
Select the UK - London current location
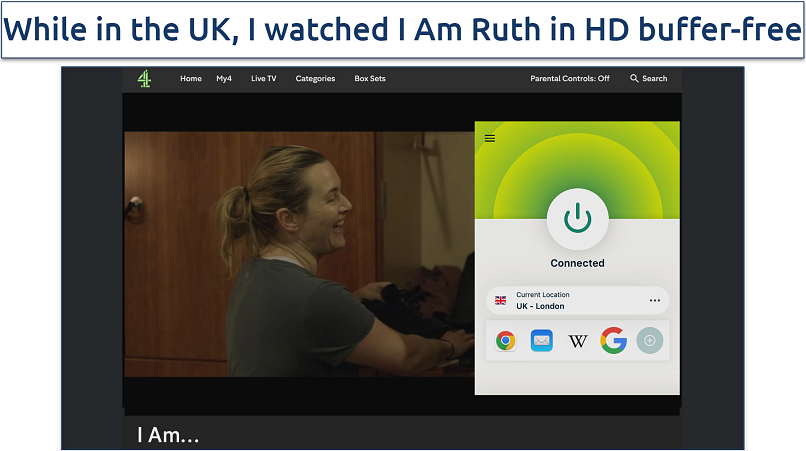pyautogui.click(x=577, y=300)
